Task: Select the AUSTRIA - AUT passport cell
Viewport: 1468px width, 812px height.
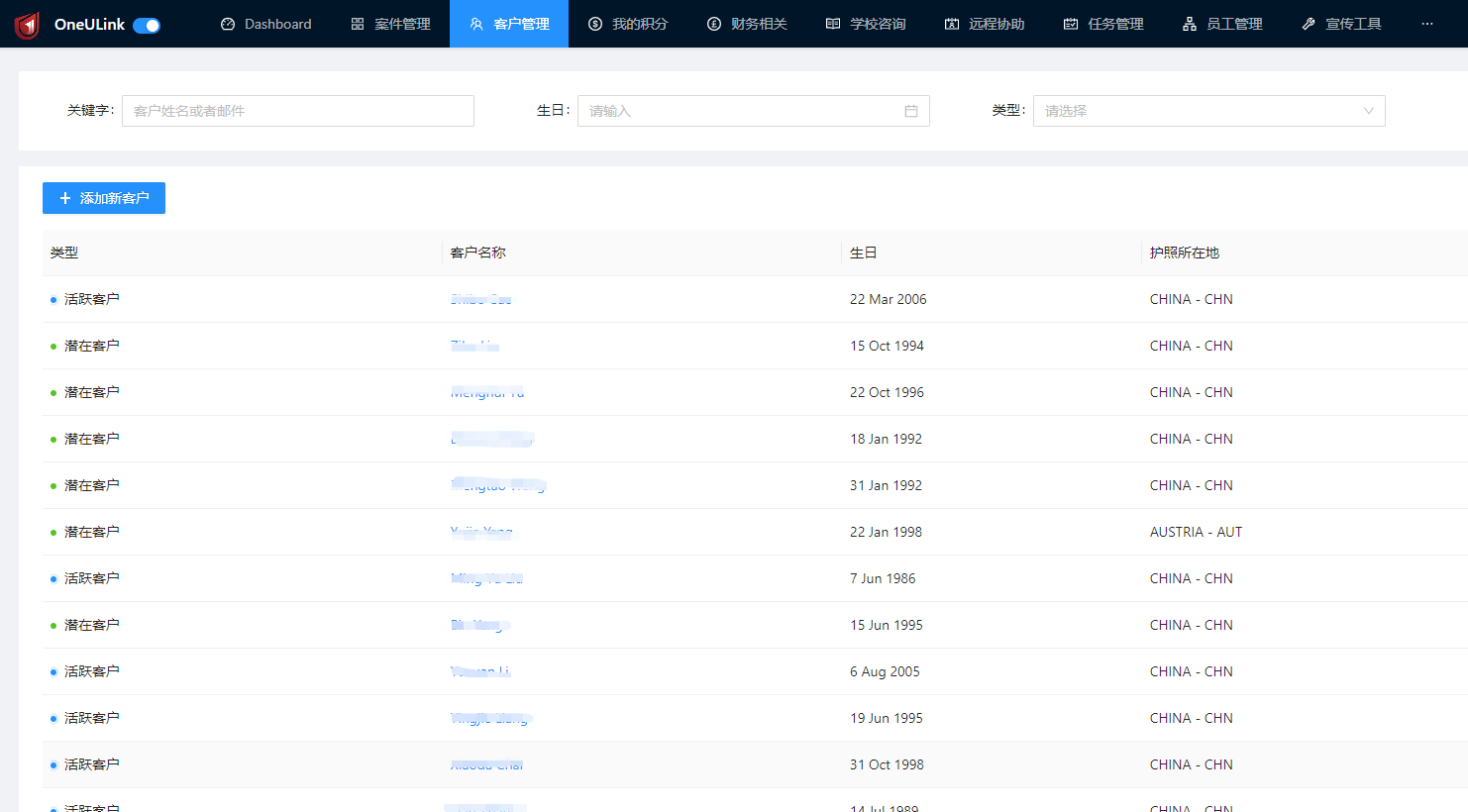Action: pyautogui.click(x=1196, y=532)
